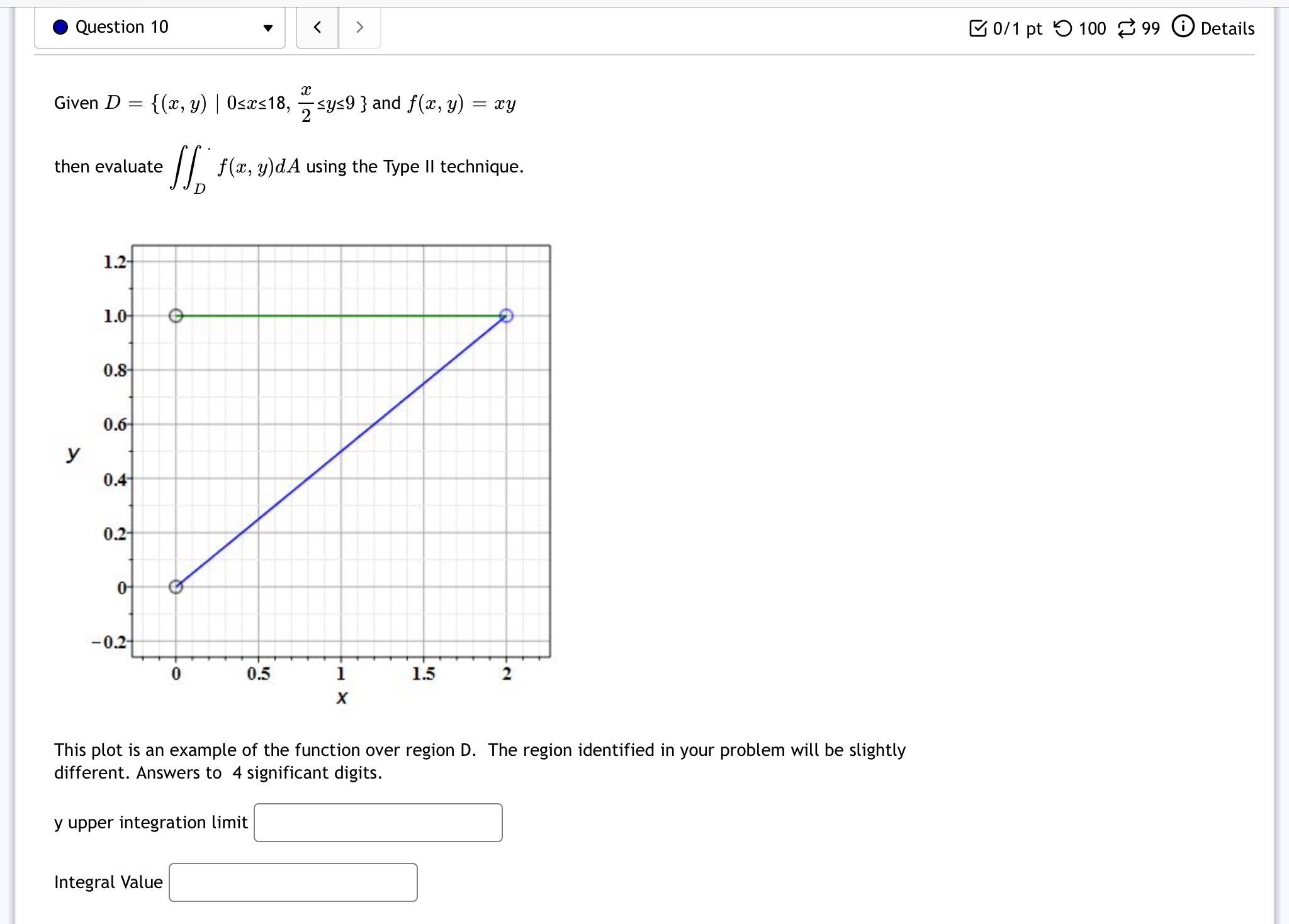Click the 100 attempts counter text
Viewport: 1289px width, 924px height.
1093,28
